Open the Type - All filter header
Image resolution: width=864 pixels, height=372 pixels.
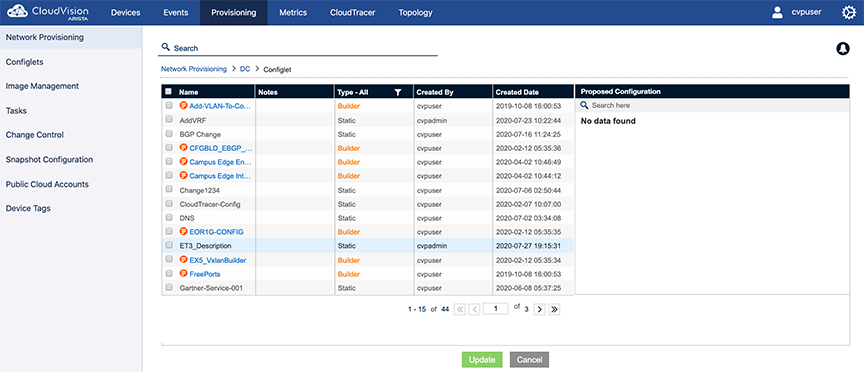(x=353, y=93)
